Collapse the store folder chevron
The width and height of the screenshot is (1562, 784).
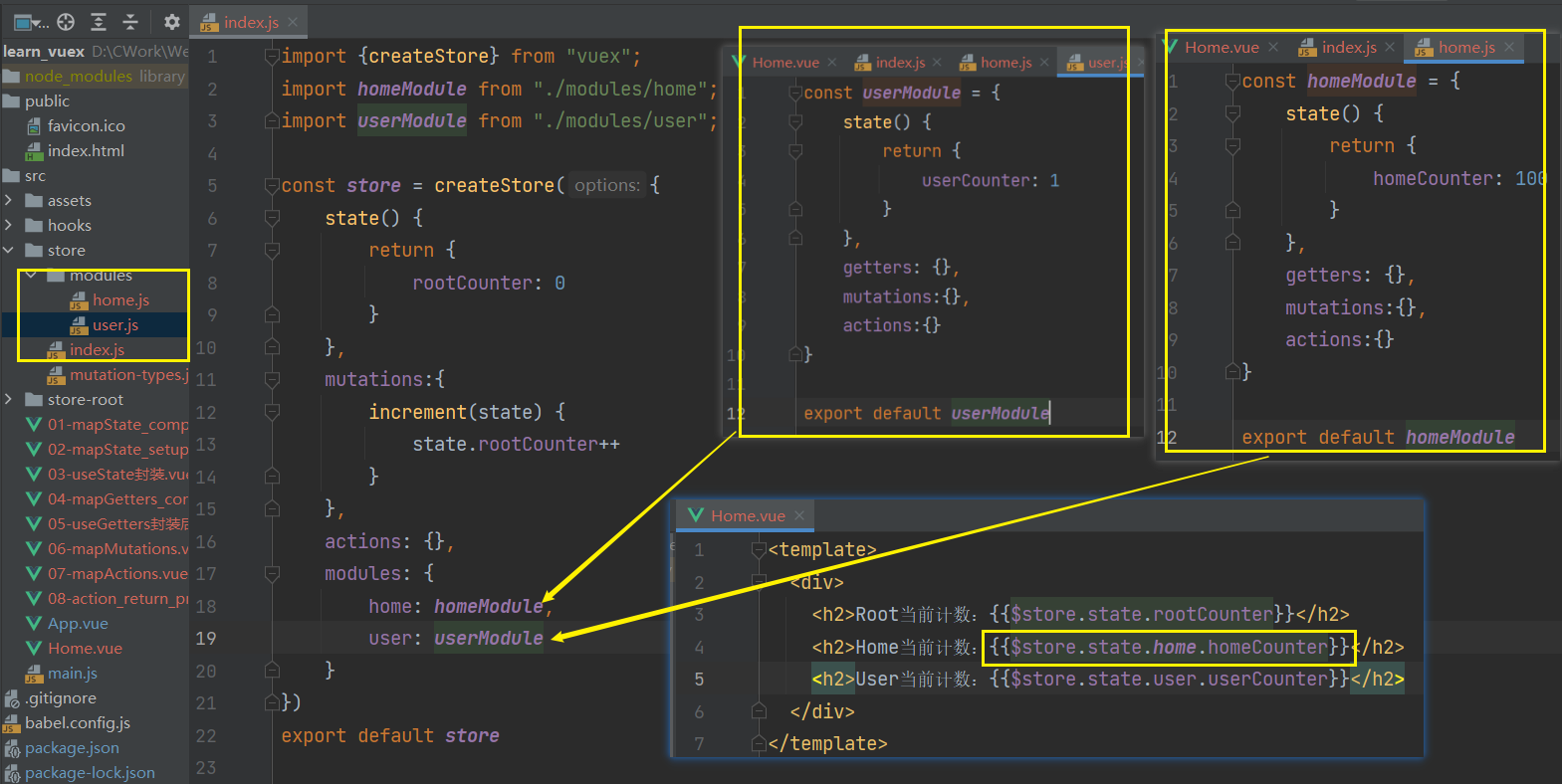(9, 251)
